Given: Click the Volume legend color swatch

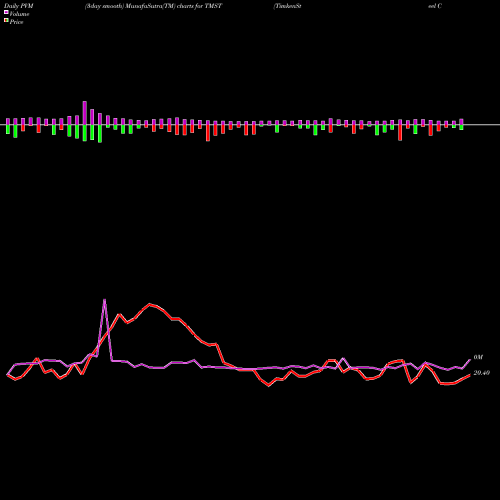Looking at the screenshot, I should 6,12.
